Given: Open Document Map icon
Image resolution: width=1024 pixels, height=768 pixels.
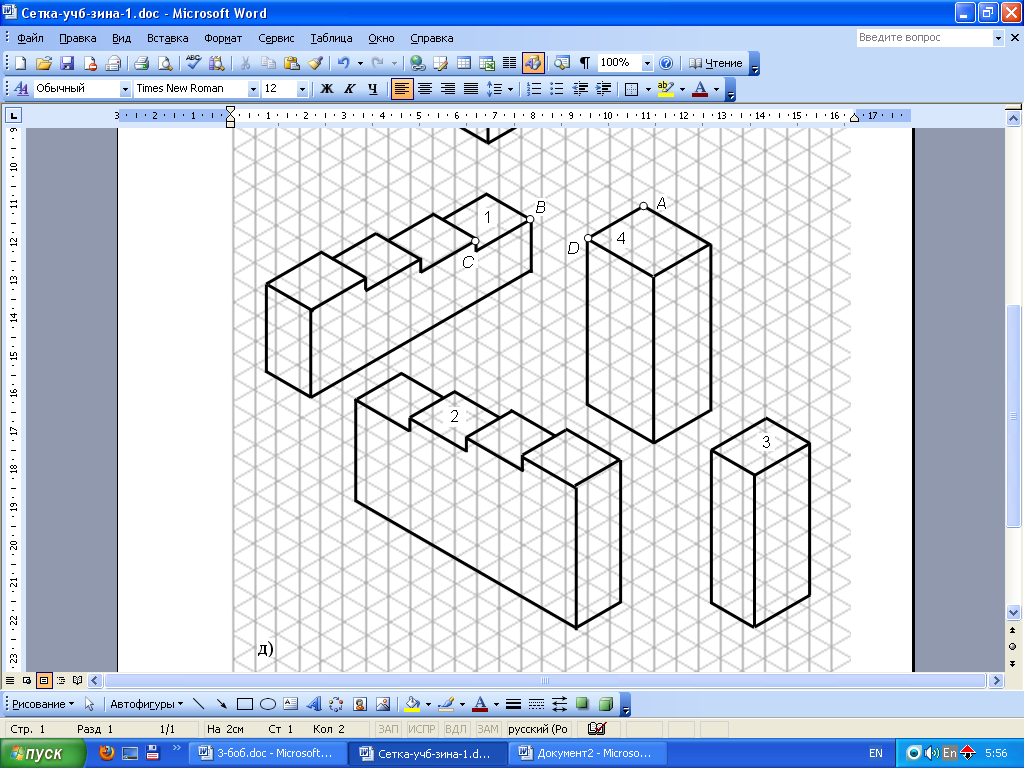Looking at the screenshot, I should click(562, 63).
